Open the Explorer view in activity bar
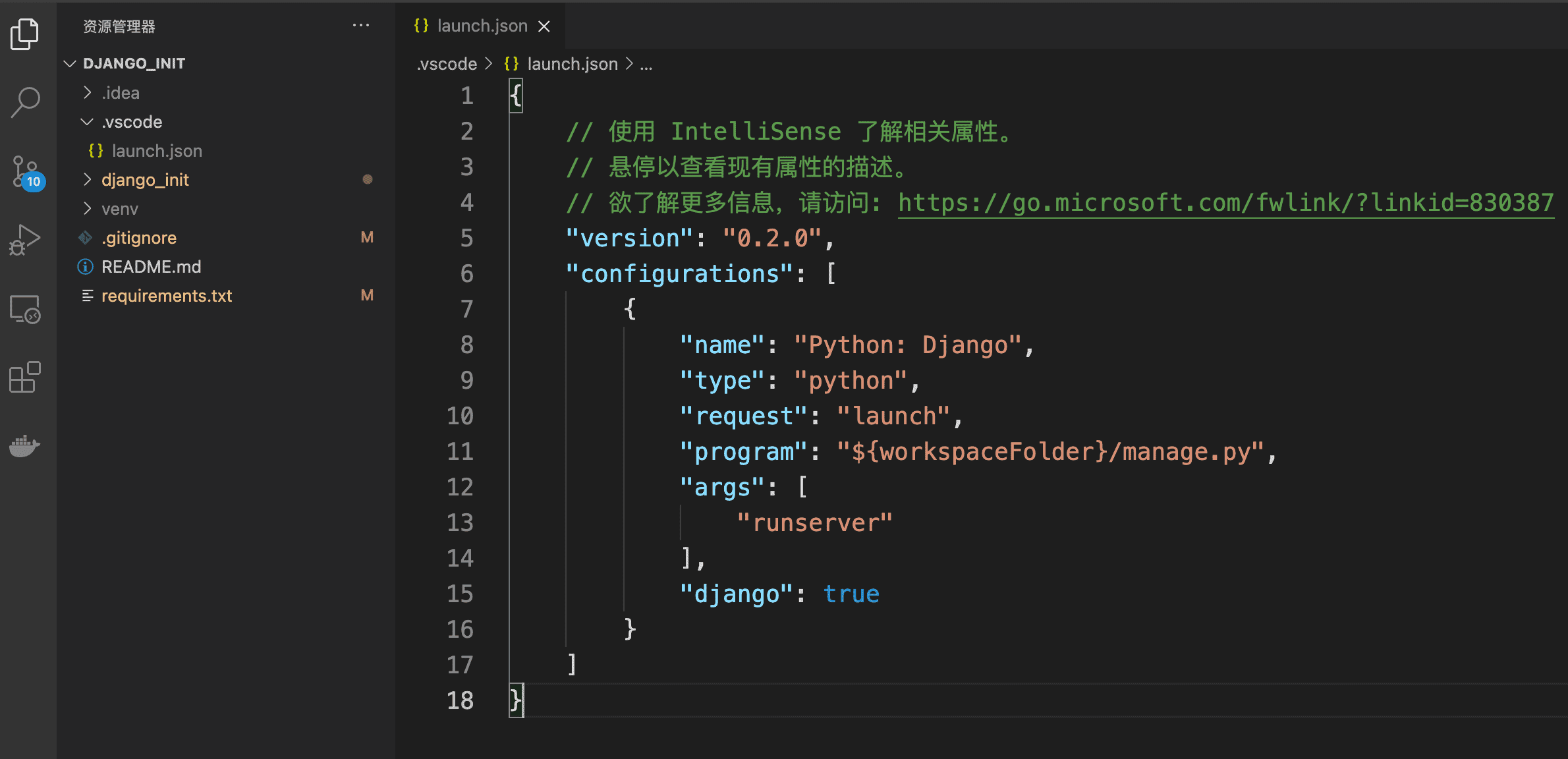The width and height of the screenshot is (1568, 759). tap(25, 34)
